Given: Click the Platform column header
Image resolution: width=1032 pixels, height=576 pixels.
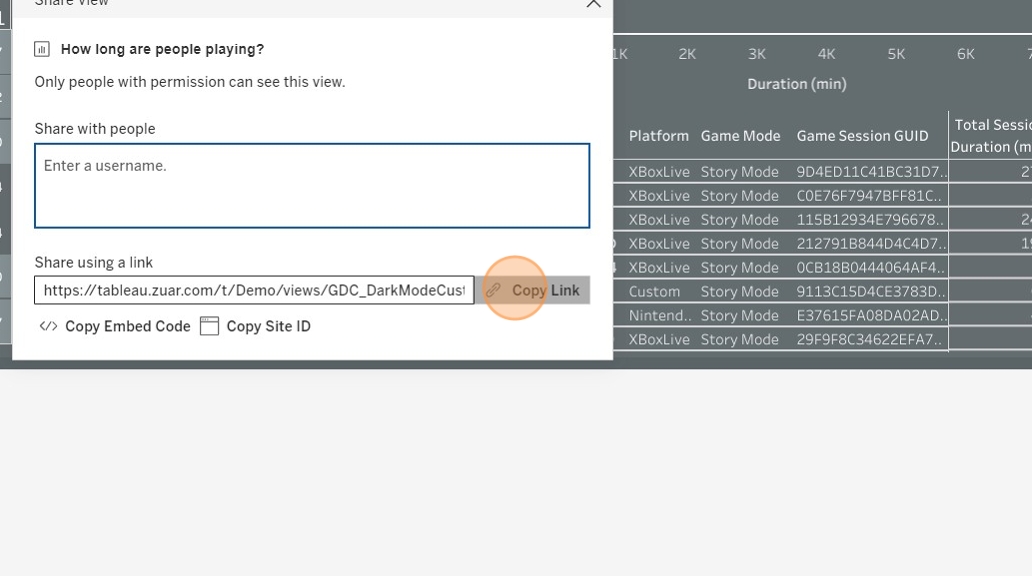Looking at the screenshot, I should pyautogui.click(x=658, y=136).
